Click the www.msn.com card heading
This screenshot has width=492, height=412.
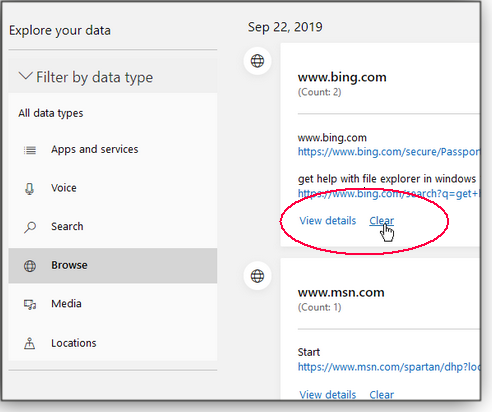[341, 293]
